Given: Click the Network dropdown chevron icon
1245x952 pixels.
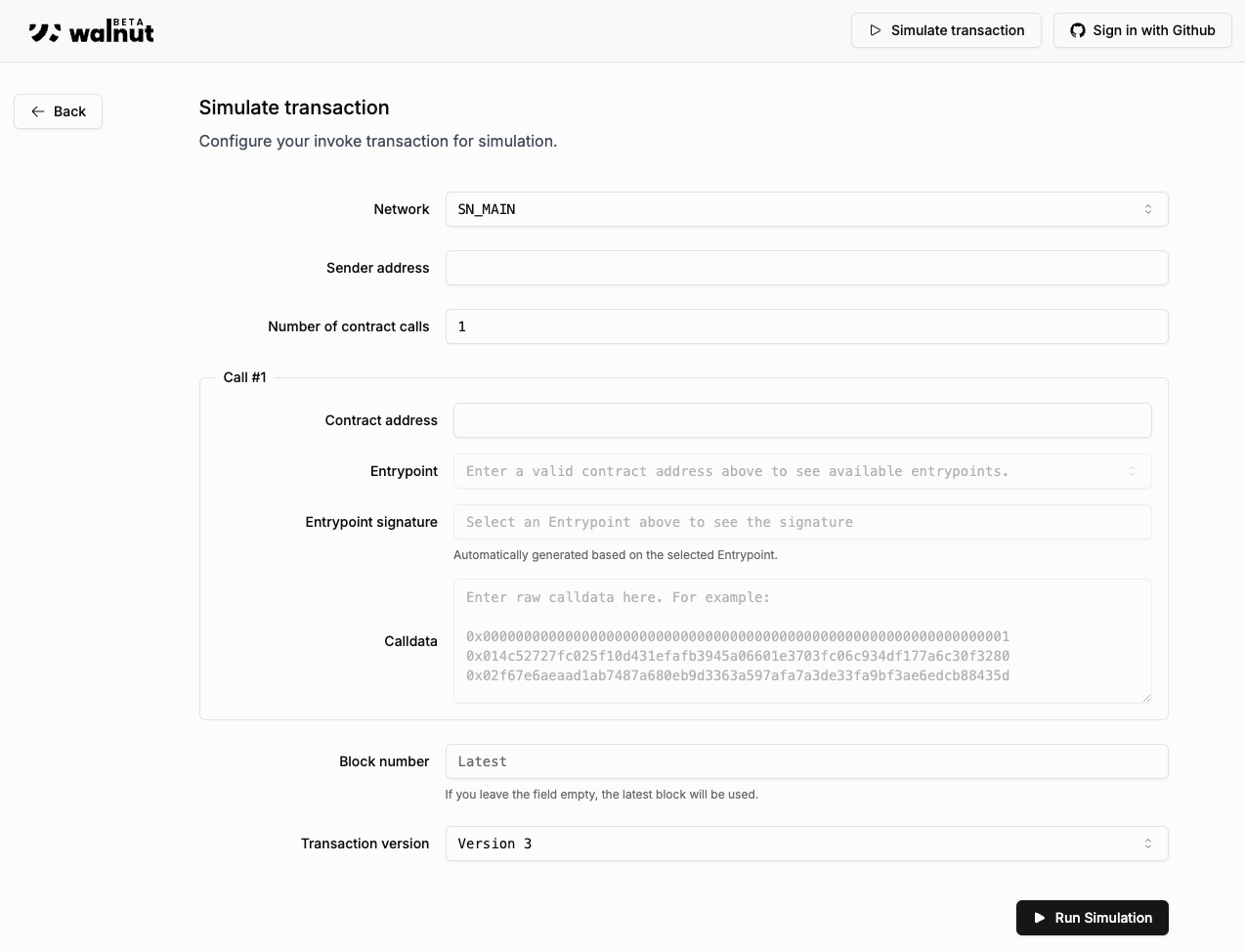Looking at the screenshot, I should (x=1147, y=209).
